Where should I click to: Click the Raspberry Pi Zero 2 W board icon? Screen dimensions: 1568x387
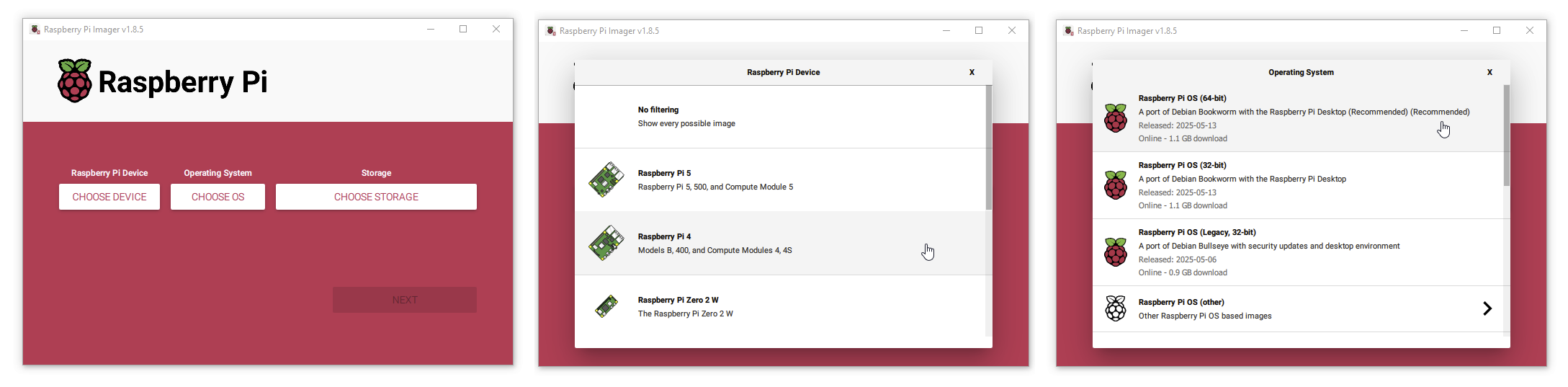tap(606, 306)
